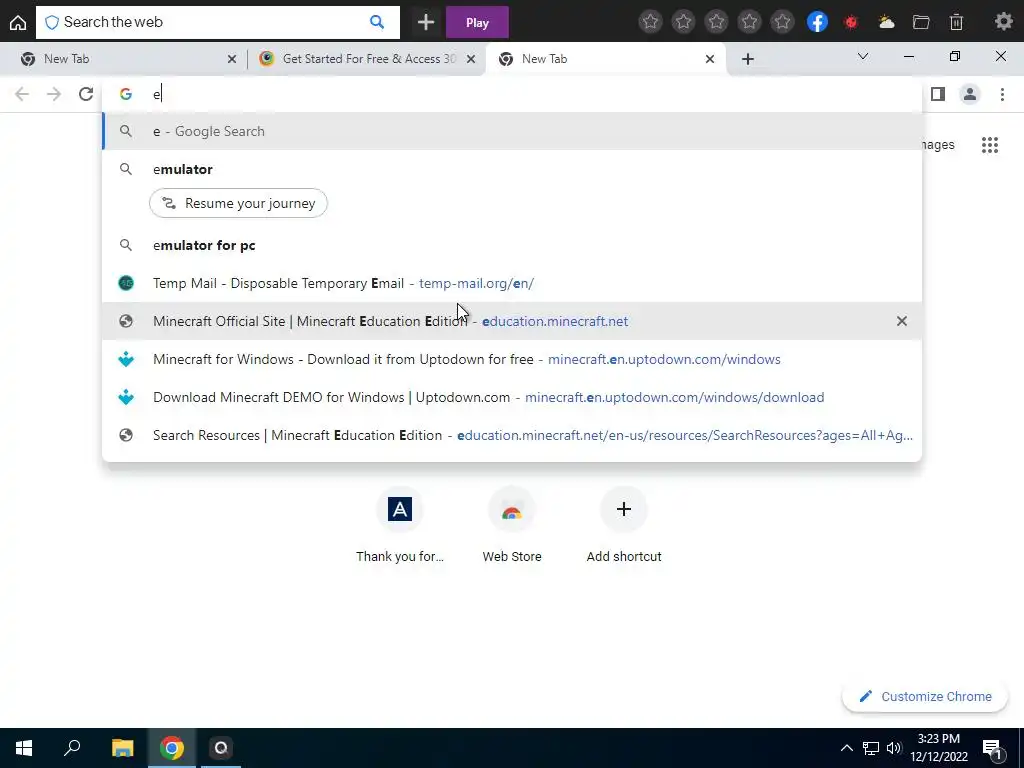Open the Facebook icon in top bar
Viewport: 1024px width, 768px height.
click(817, 22)
